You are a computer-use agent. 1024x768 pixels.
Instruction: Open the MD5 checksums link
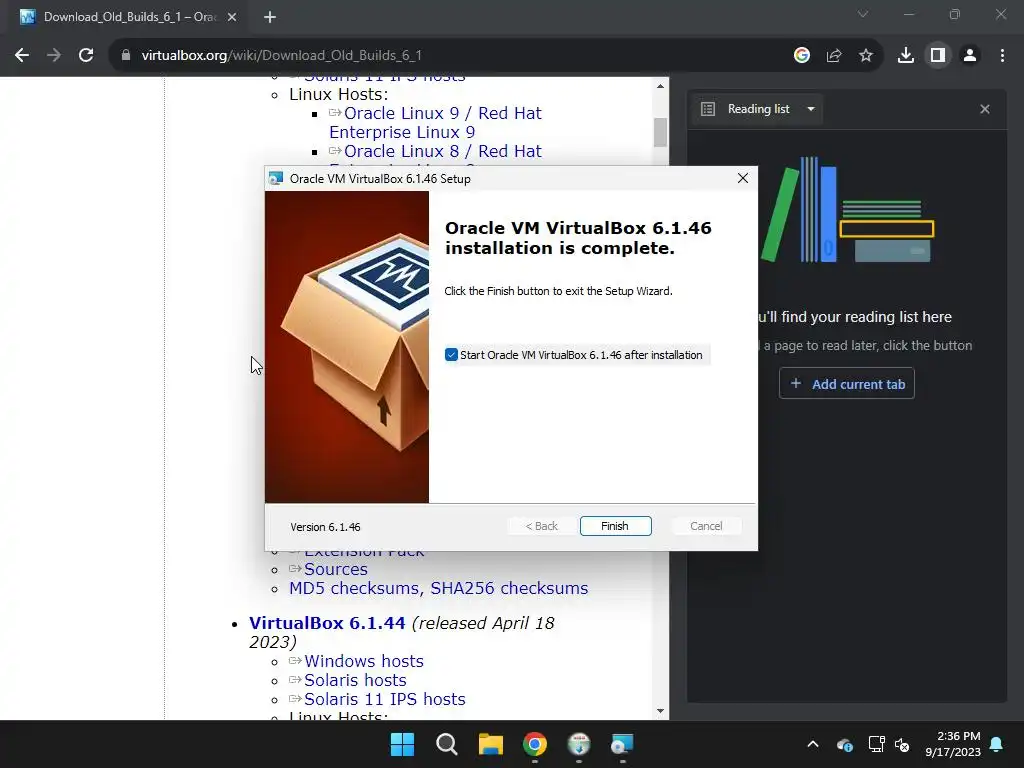357,588
